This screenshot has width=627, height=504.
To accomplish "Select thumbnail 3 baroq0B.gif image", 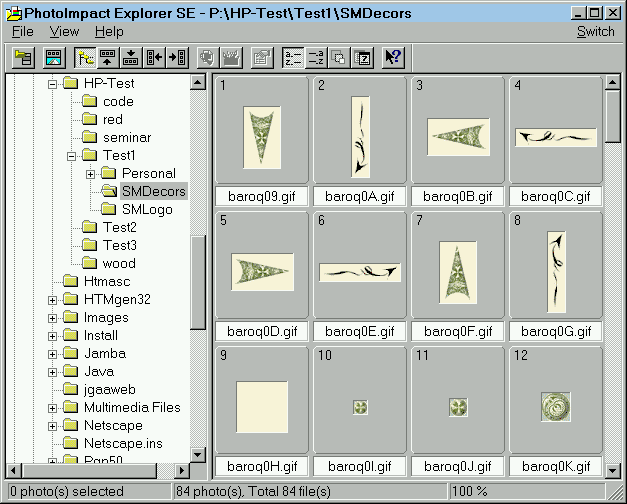I will pos(458,137).
